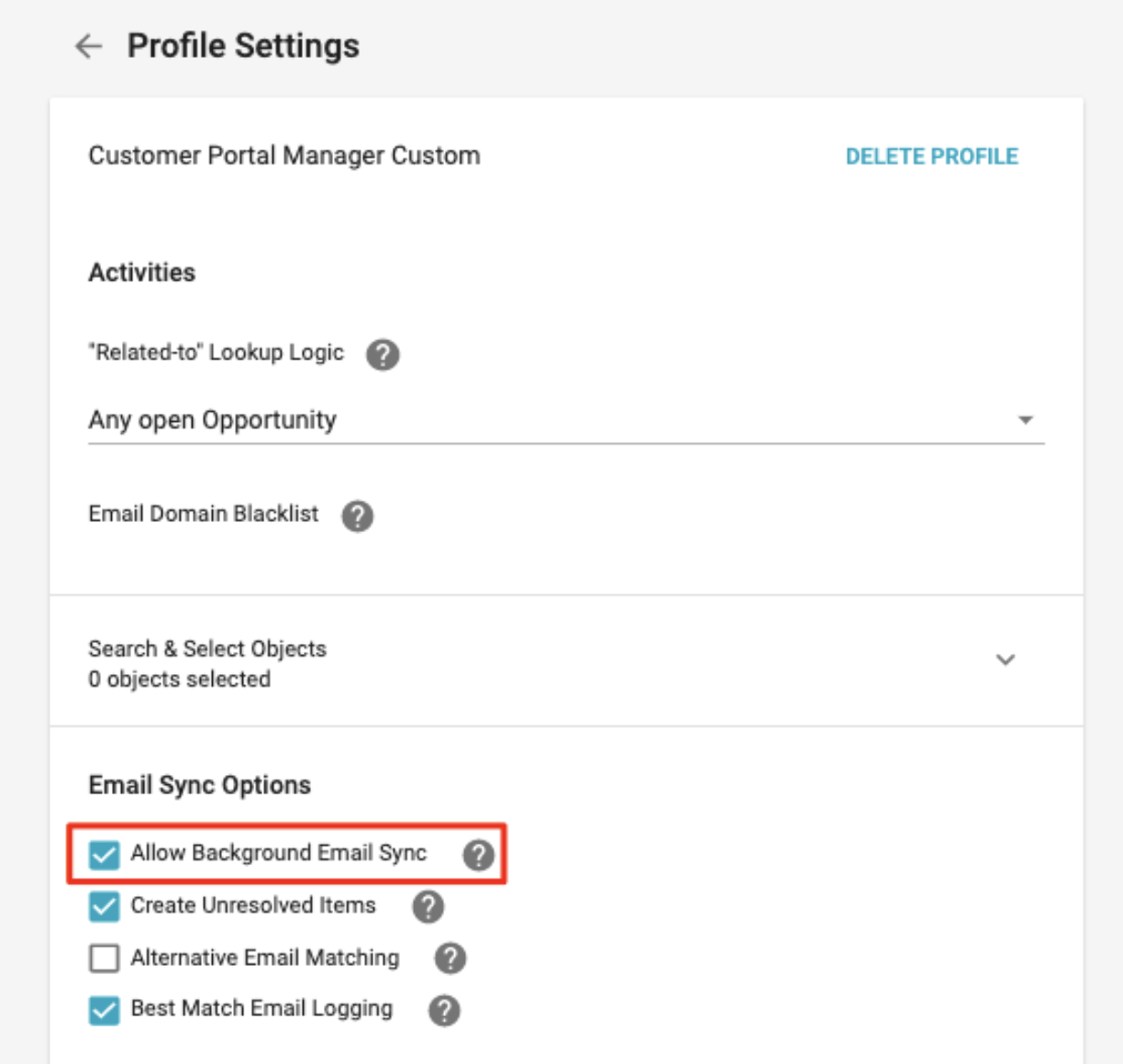The width and height of the screenshot is (1123, 1064).
Task: Click the Email Domain Blacklist field label
Action: pos(204,514)
